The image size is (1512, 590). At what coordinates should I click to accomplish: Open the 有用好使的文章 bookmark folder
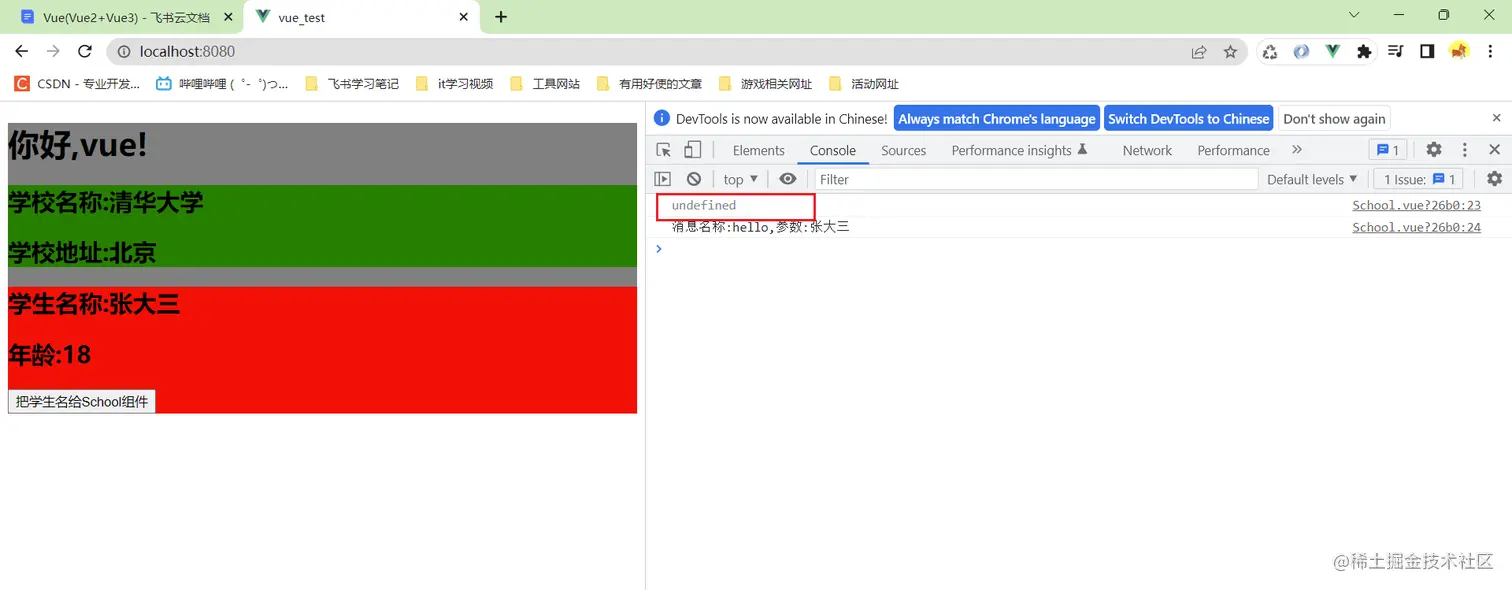pos(648,84)
